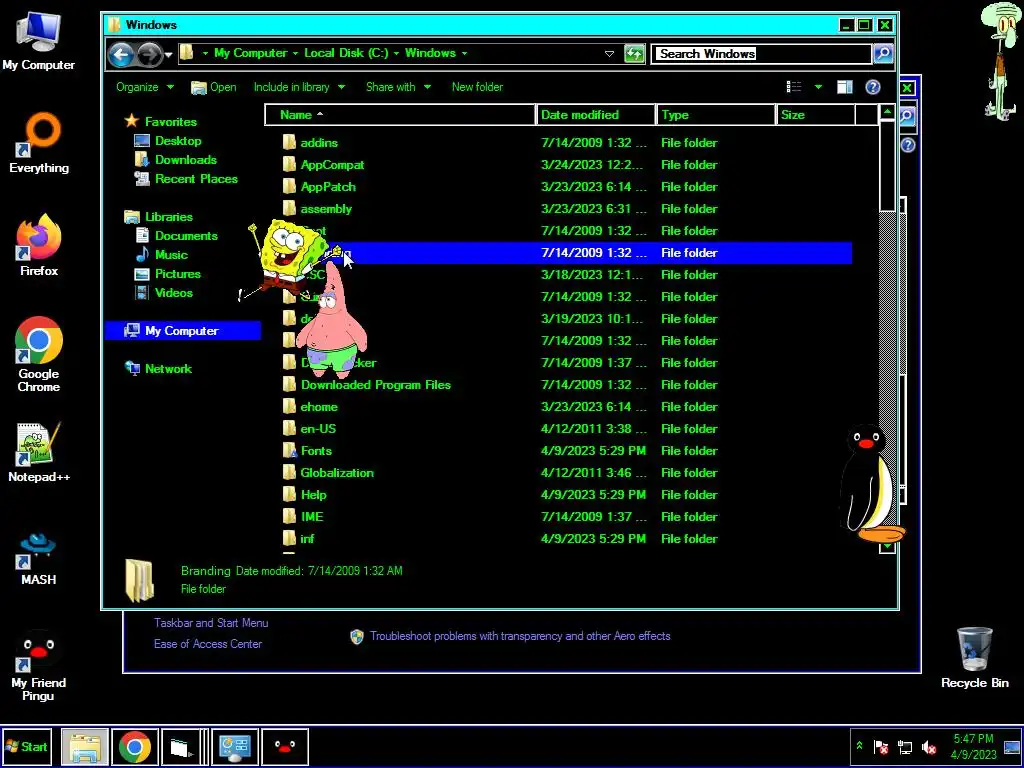Select the assembly folder
Image resolution: width=1024 pixels, height=768 pixels.
(326, 209)
